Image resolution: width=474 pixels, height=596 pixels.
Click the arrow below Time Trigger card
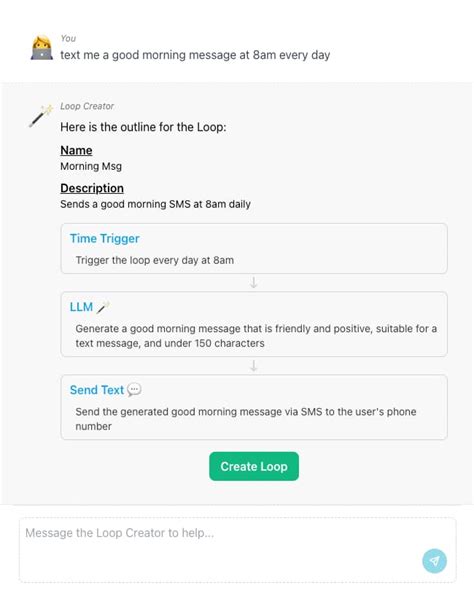pyautogui.click(x=254, y=282)
